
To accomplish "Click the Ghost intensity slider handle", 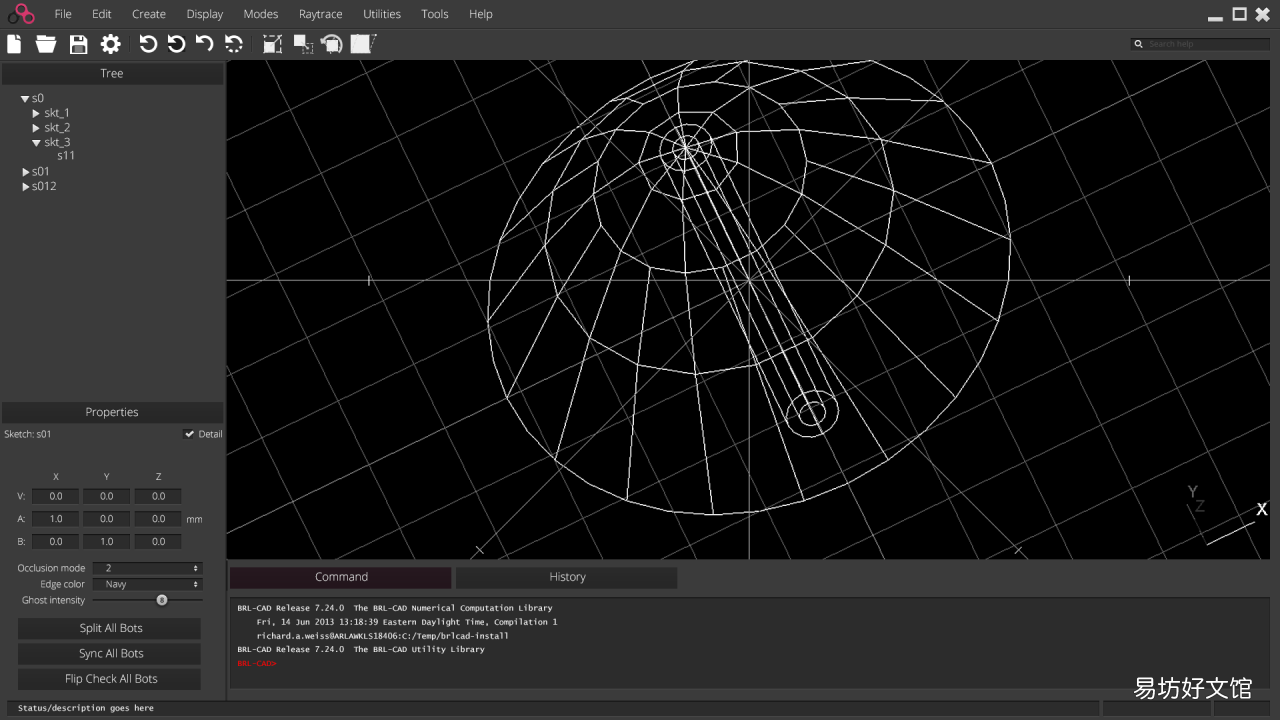I will (162, 600).
